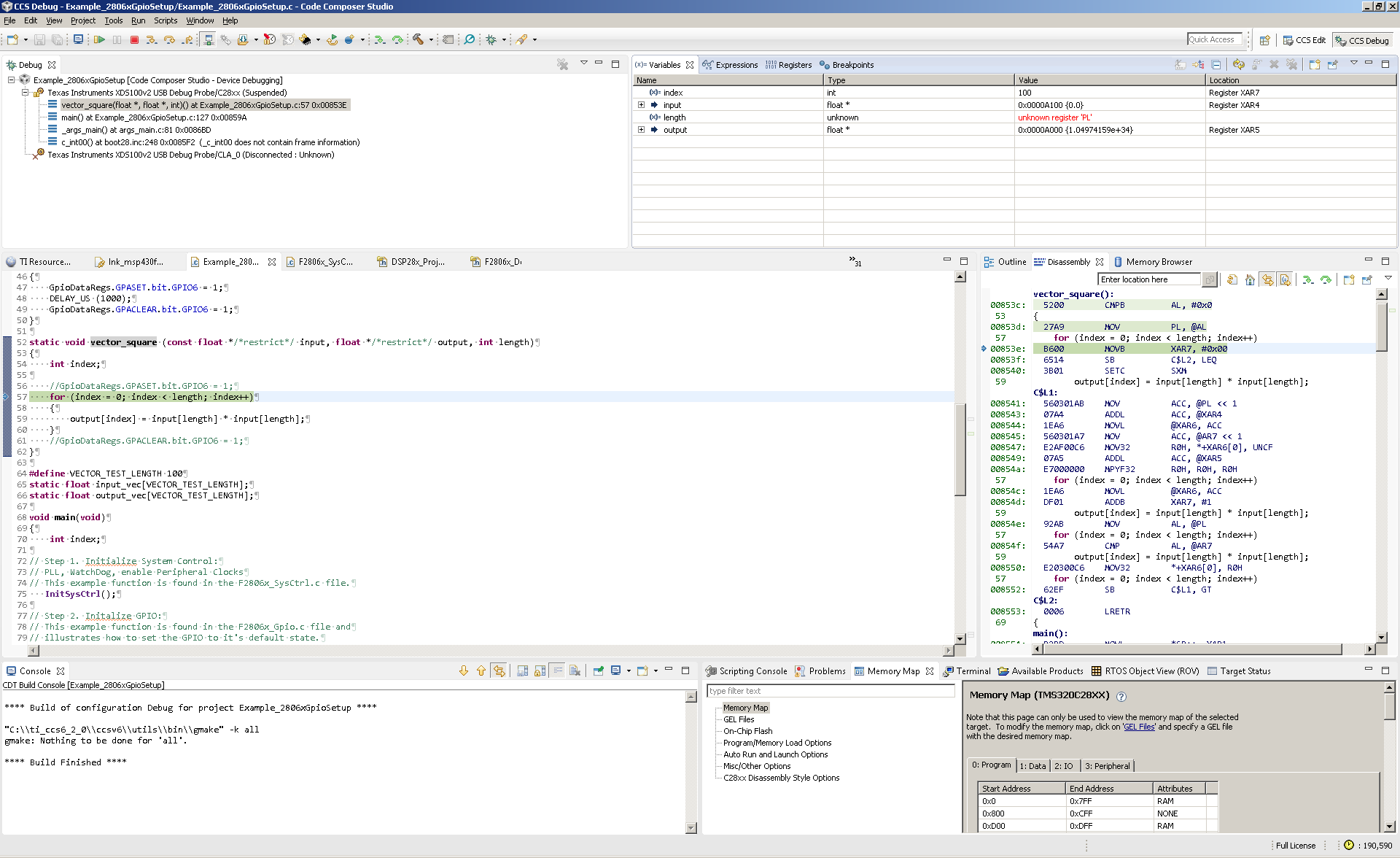
Task: Toggle Link with Active Debug Context button
Action: pos(1267,279)
